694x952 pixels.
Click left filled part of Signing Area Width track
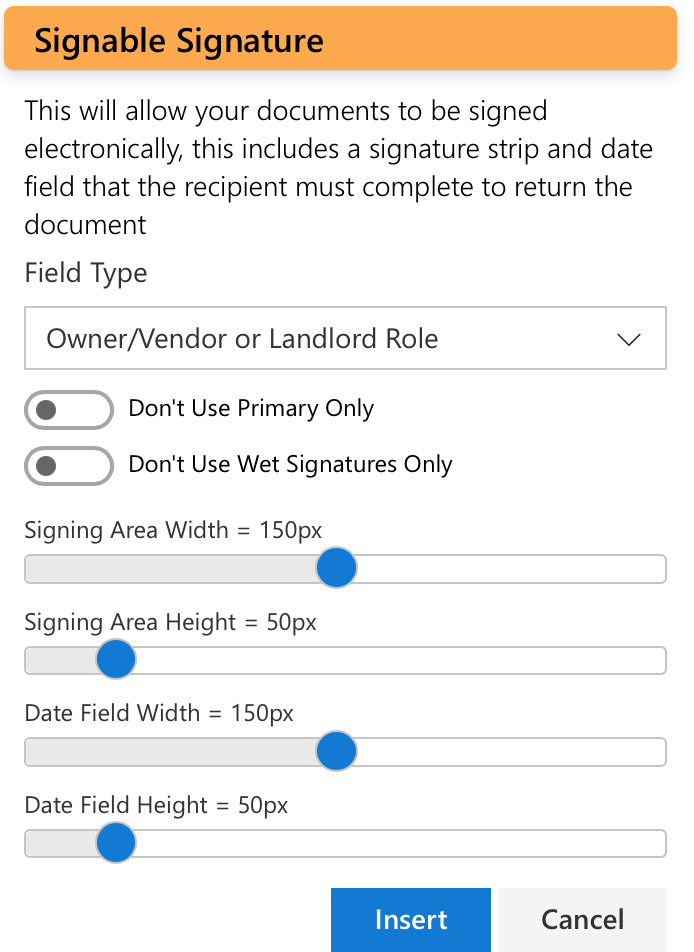[x=170, y=569]
